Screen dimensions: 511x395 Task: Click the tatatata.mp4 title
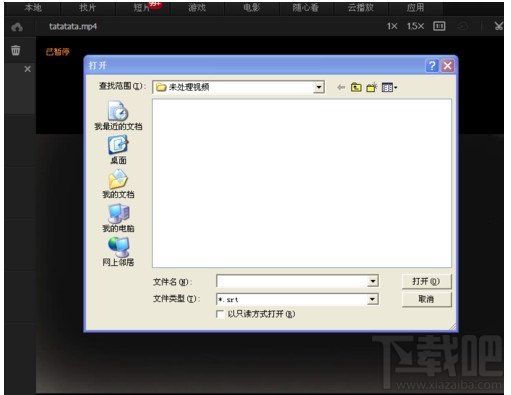pyautogui.click(x=73, y=26)
